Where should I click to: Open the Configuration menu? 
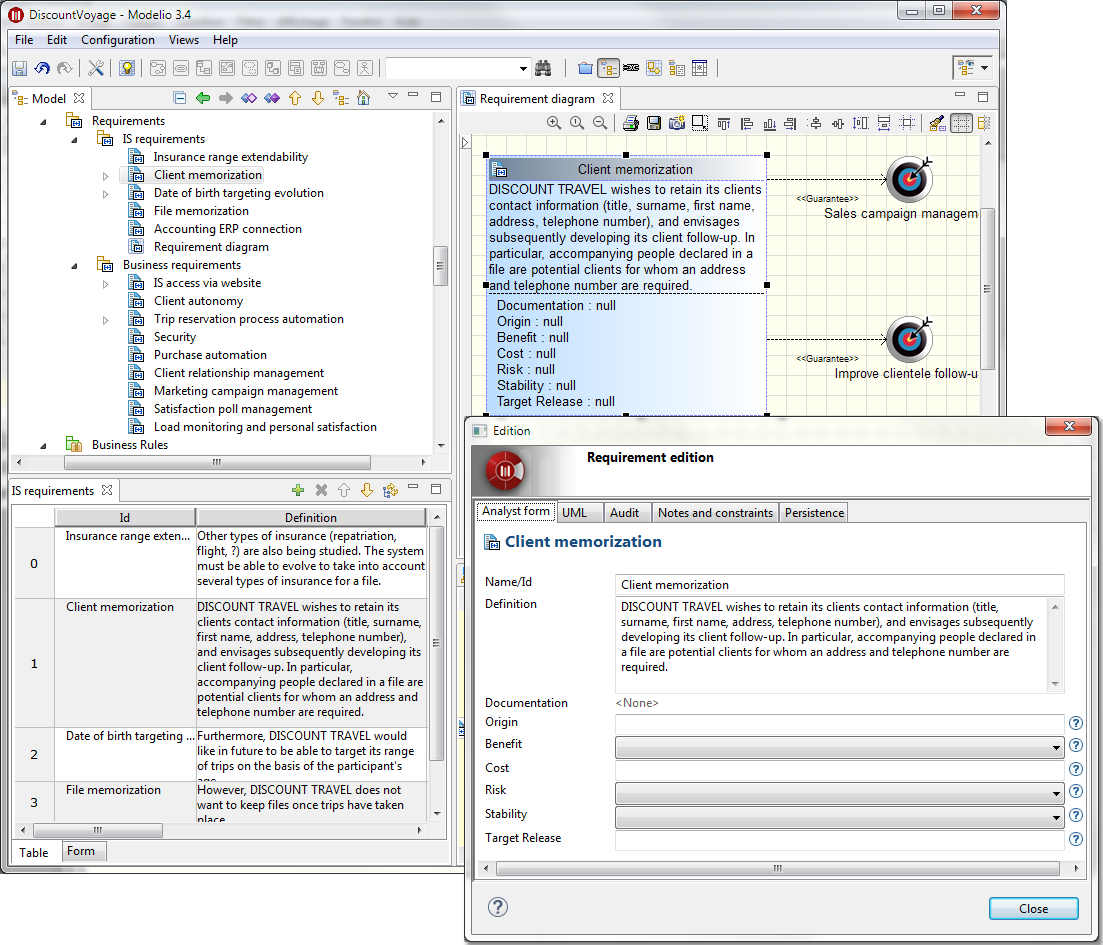point(117,40)
